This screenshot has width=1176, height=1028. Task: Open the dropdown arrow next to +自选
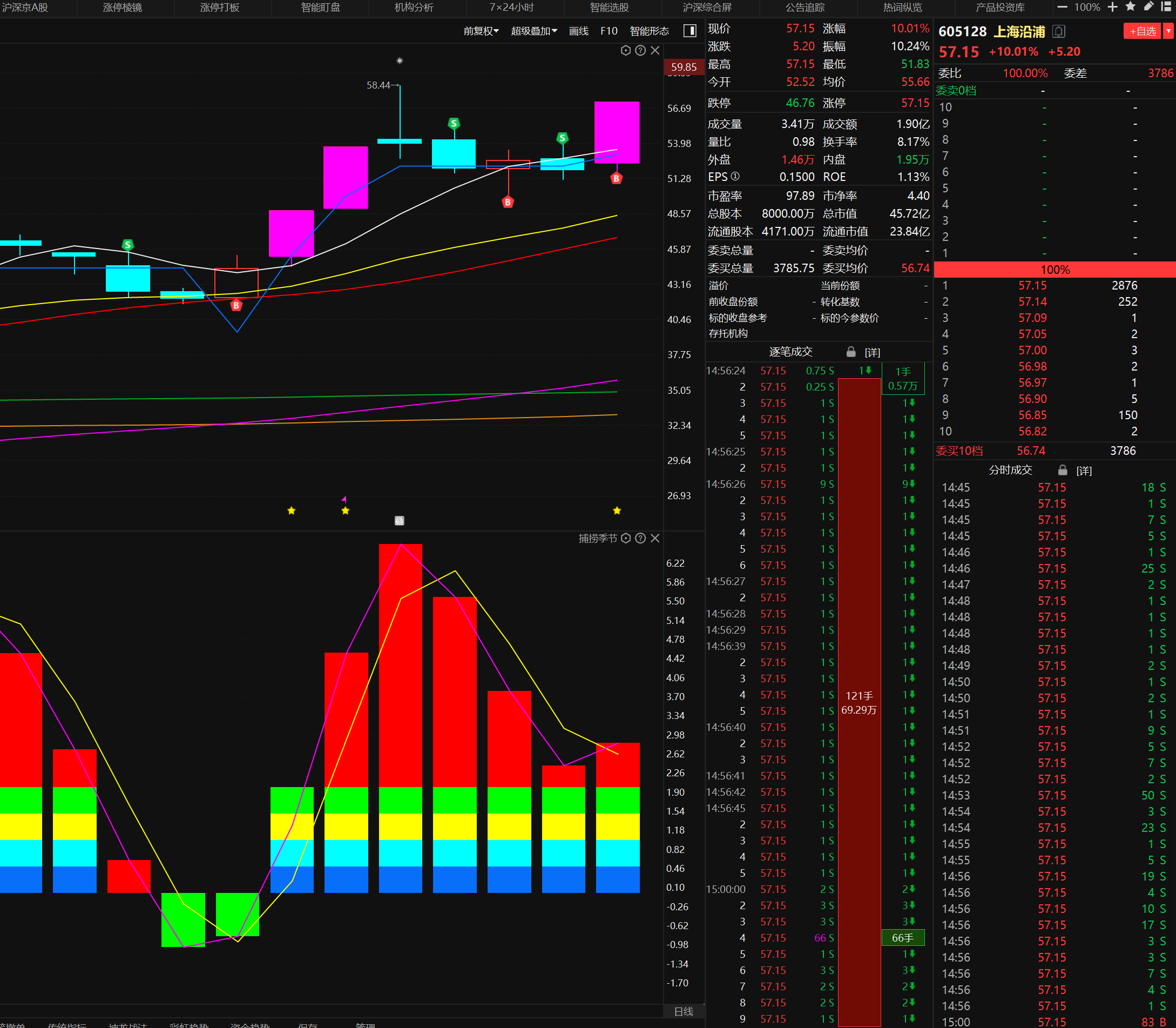[1168, 31]
